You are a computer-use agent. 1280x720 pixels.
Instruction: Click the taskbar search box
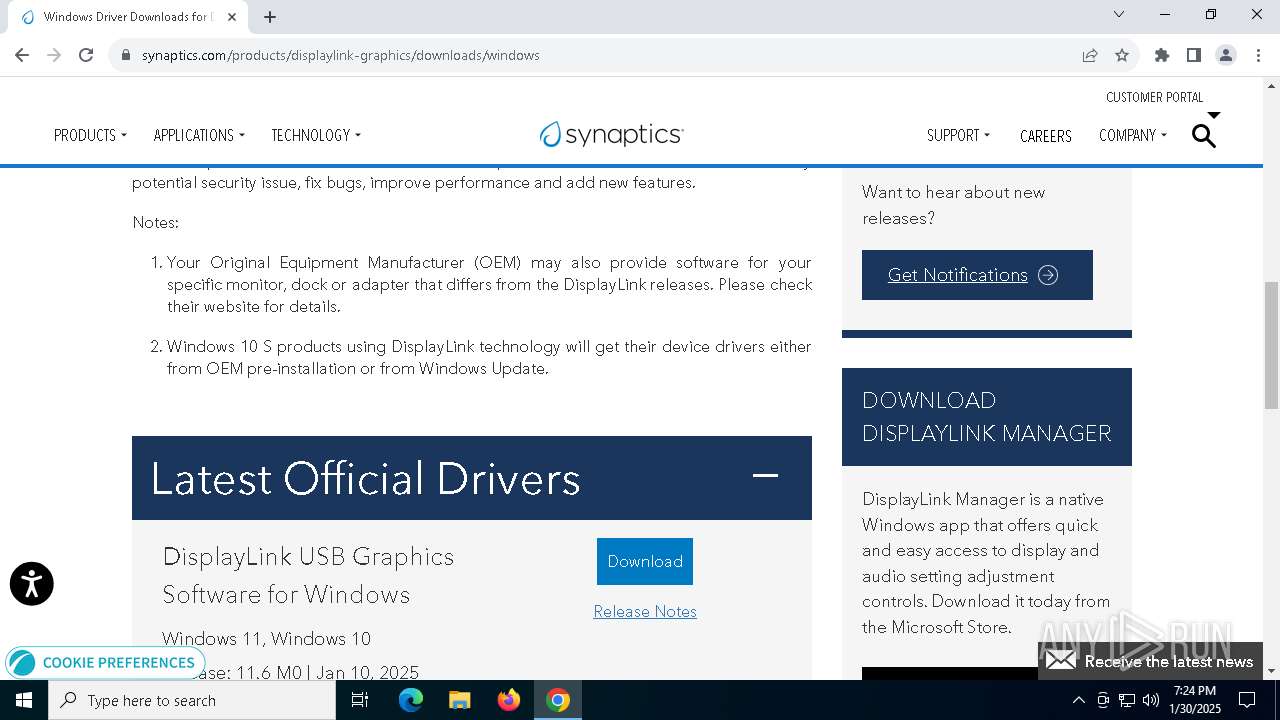pos(192,700)
